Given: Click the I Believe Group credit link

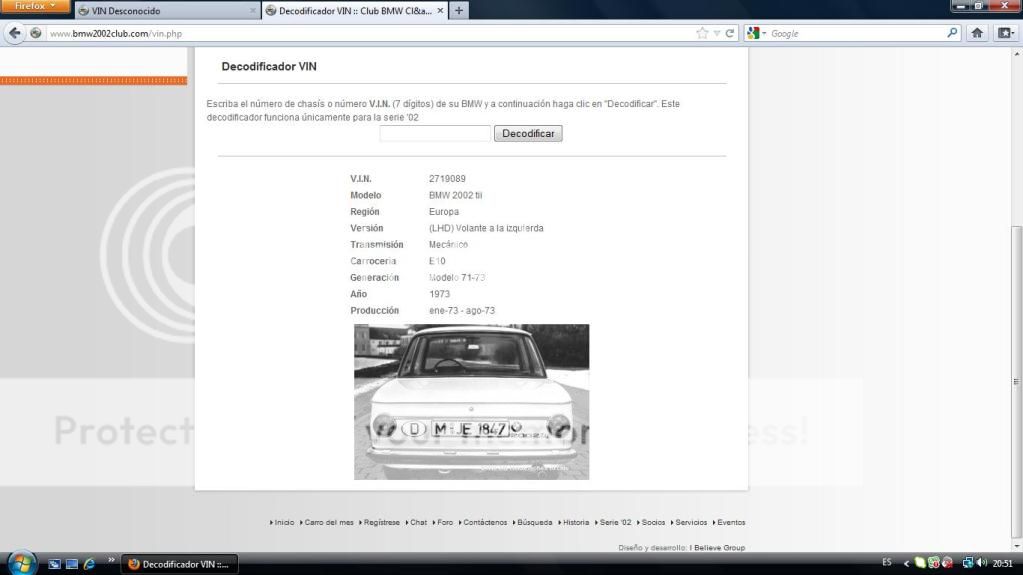Looking at the screenshot, I should 717,548.
